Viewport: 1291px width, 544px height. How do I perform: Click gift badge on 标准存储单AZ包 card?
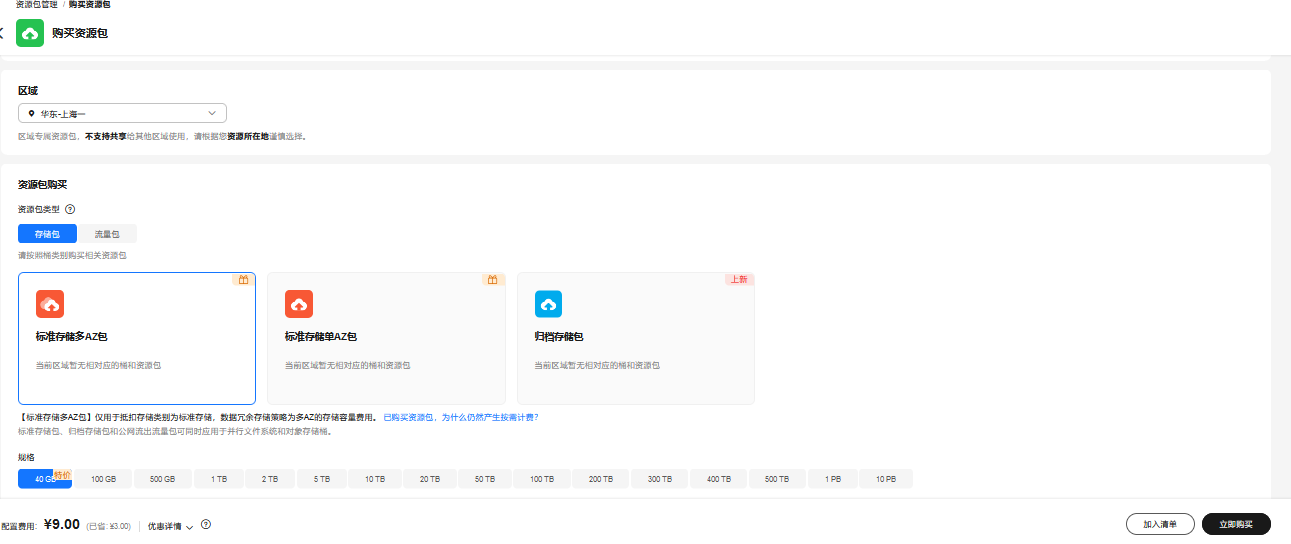click(492, 280)
